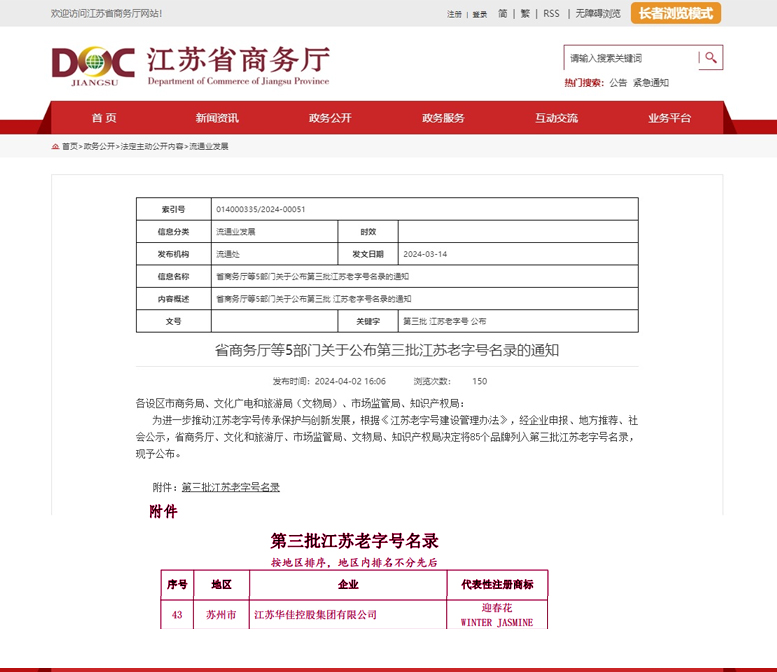Click the DOC Jiangsu logo
777x672 pixels.
(93, 66)
